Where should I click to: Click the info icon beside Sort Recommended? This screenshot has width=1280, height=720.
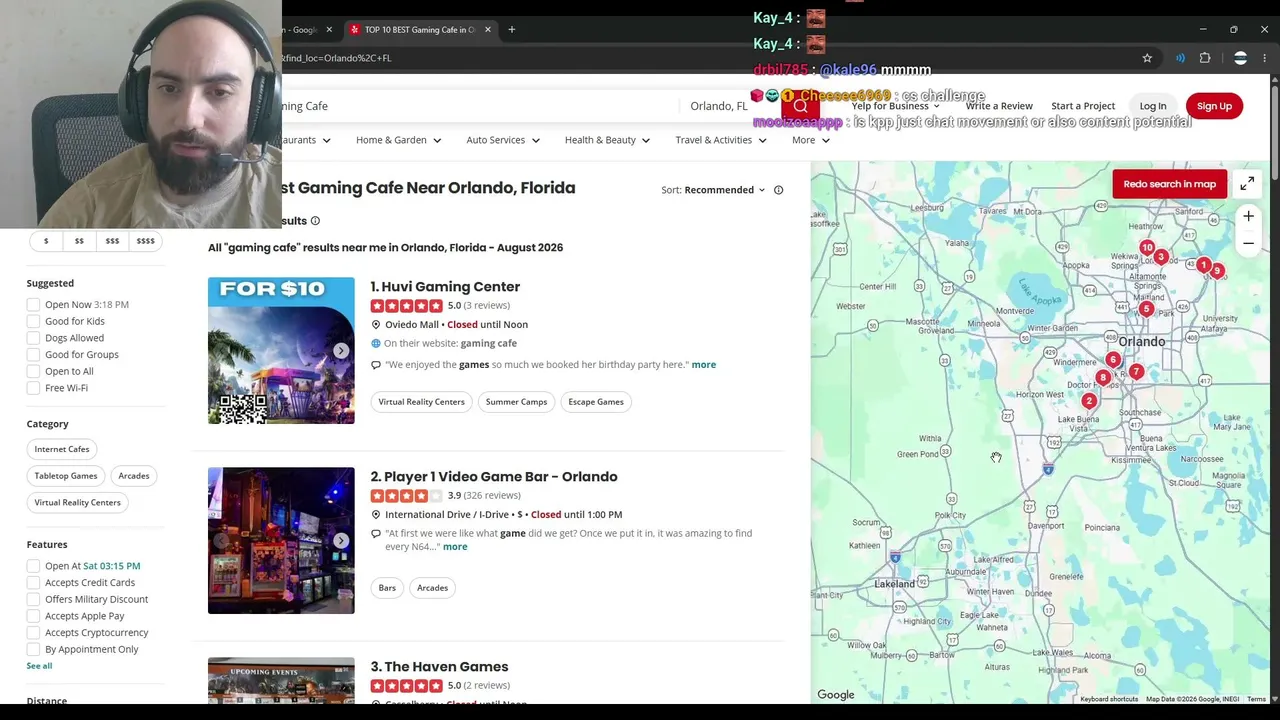(x=778, y=190)
